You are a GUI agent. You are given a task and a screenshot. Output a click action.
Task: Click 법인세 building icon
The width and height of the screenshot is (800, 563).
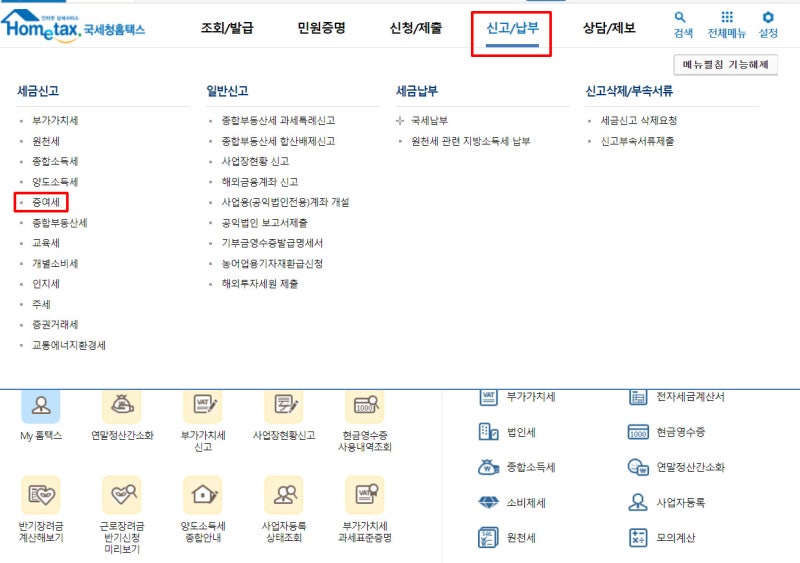pyautogui.click(x=488, y=432)
